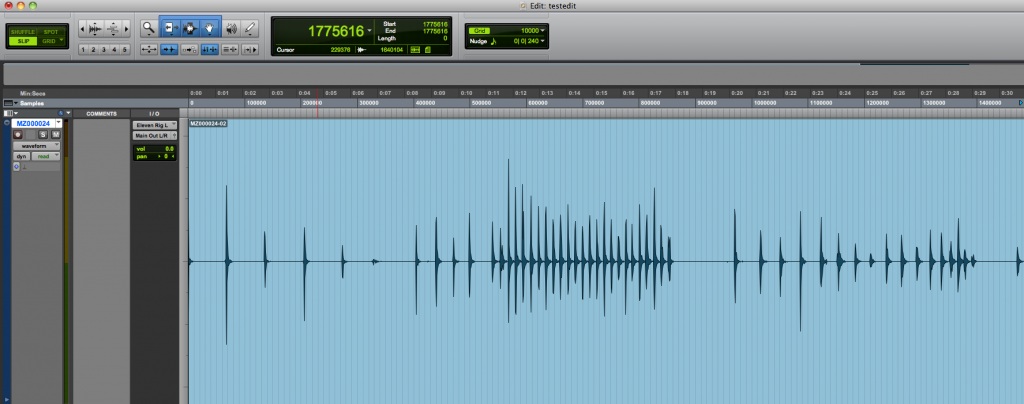Select the Zoomer magnifying glass tool
The width and height of the screenshot is (1024, 404).
coord(149,28)
